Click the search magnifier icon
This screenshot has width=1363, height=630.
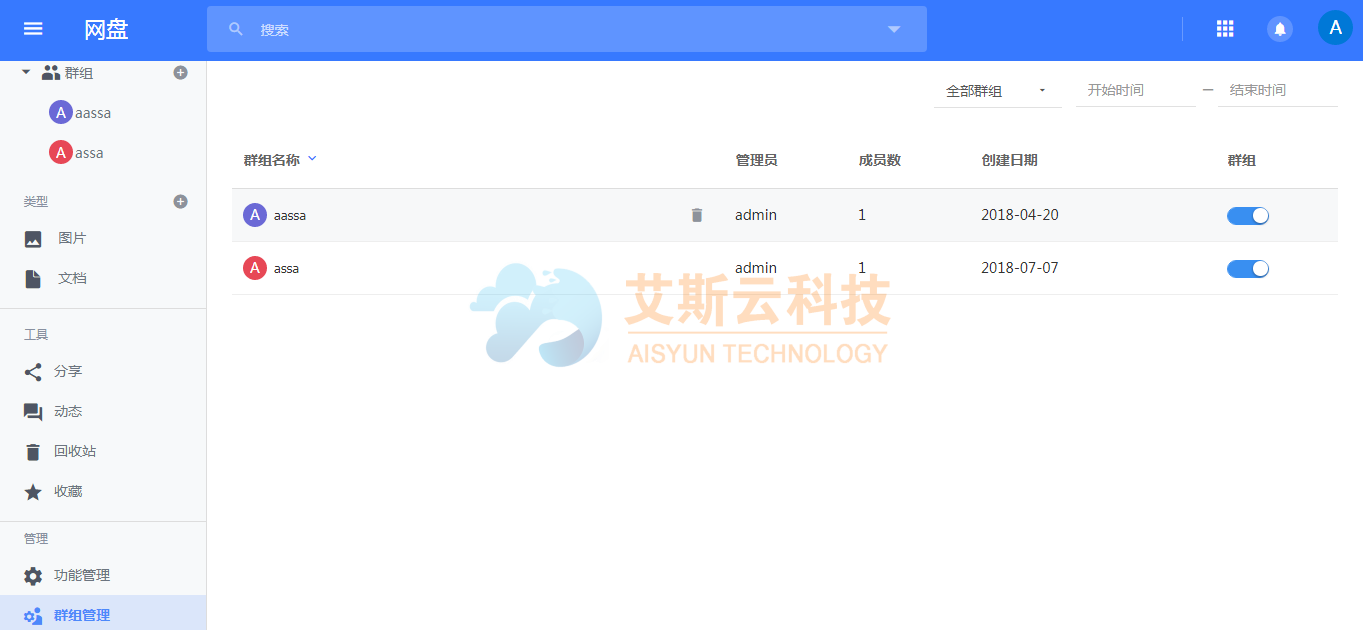(236, 29)
